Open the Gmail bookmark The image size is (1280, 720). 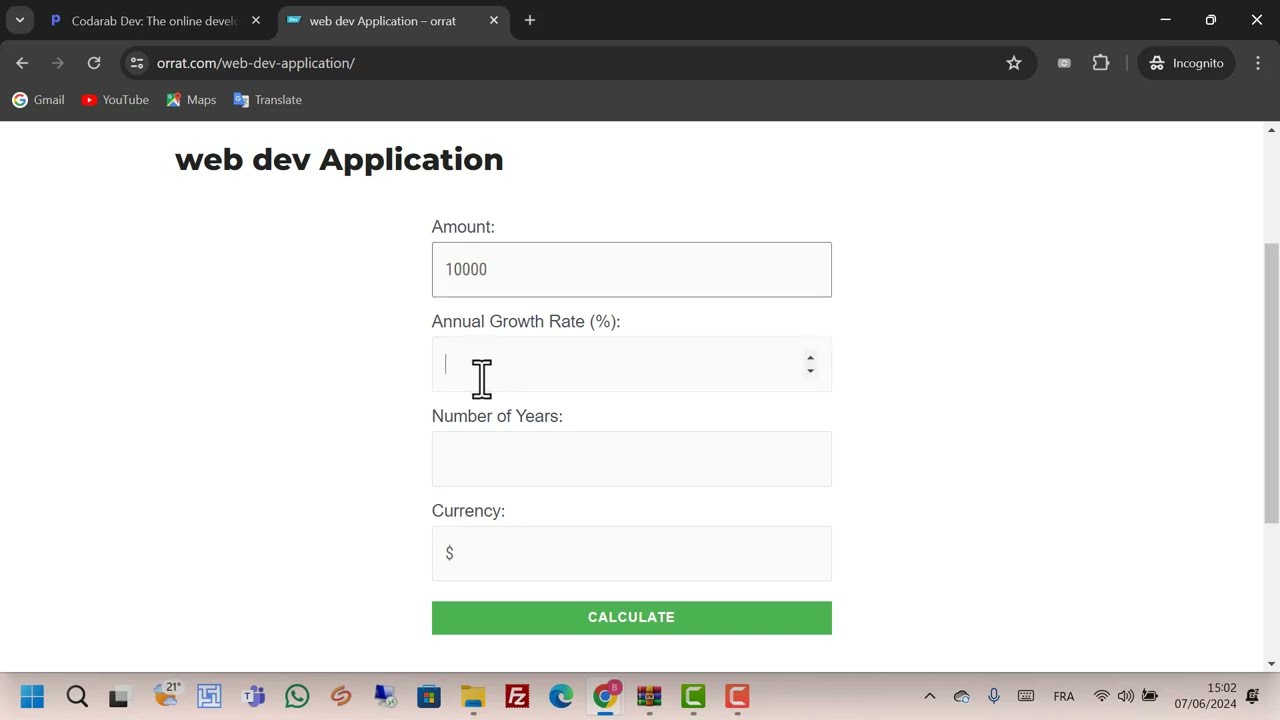click(38, 100)
